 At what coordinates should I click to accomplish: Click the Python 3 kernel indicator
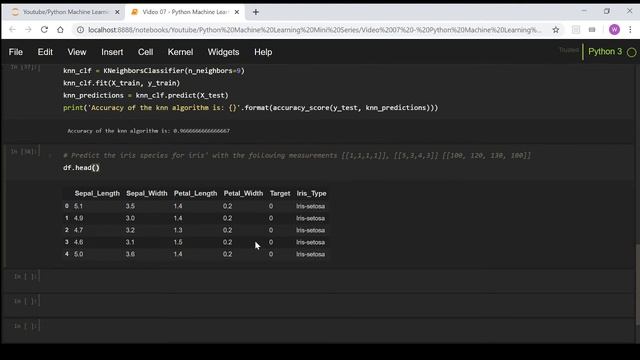pos(605,52)
